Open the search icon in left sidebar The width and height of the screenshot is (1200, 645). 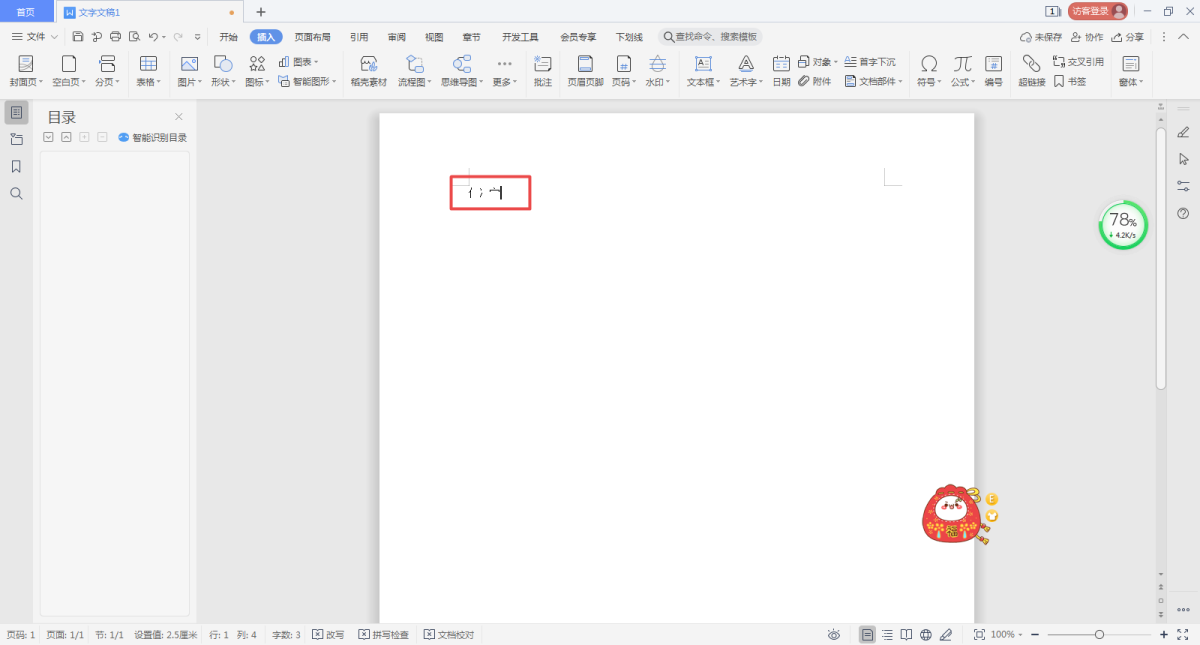coord(16,193)
